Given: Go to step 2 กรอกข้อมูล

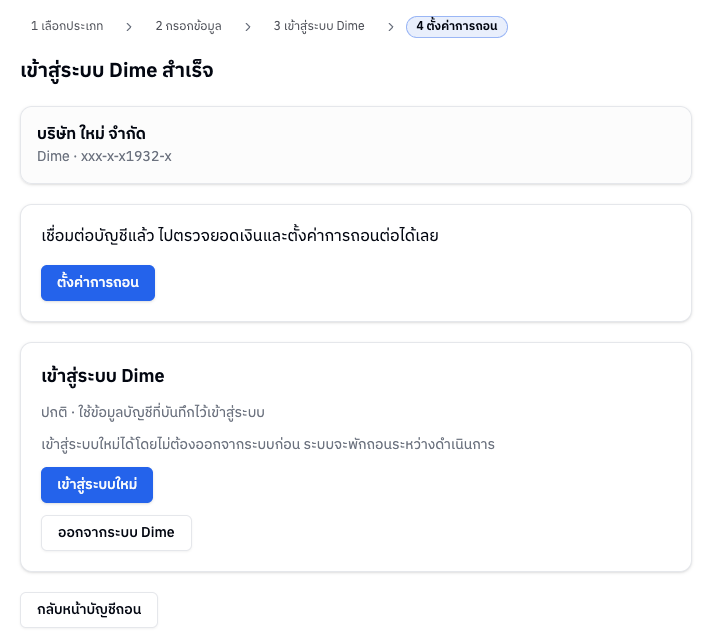Looking at the screenshot, I should 188,26.
